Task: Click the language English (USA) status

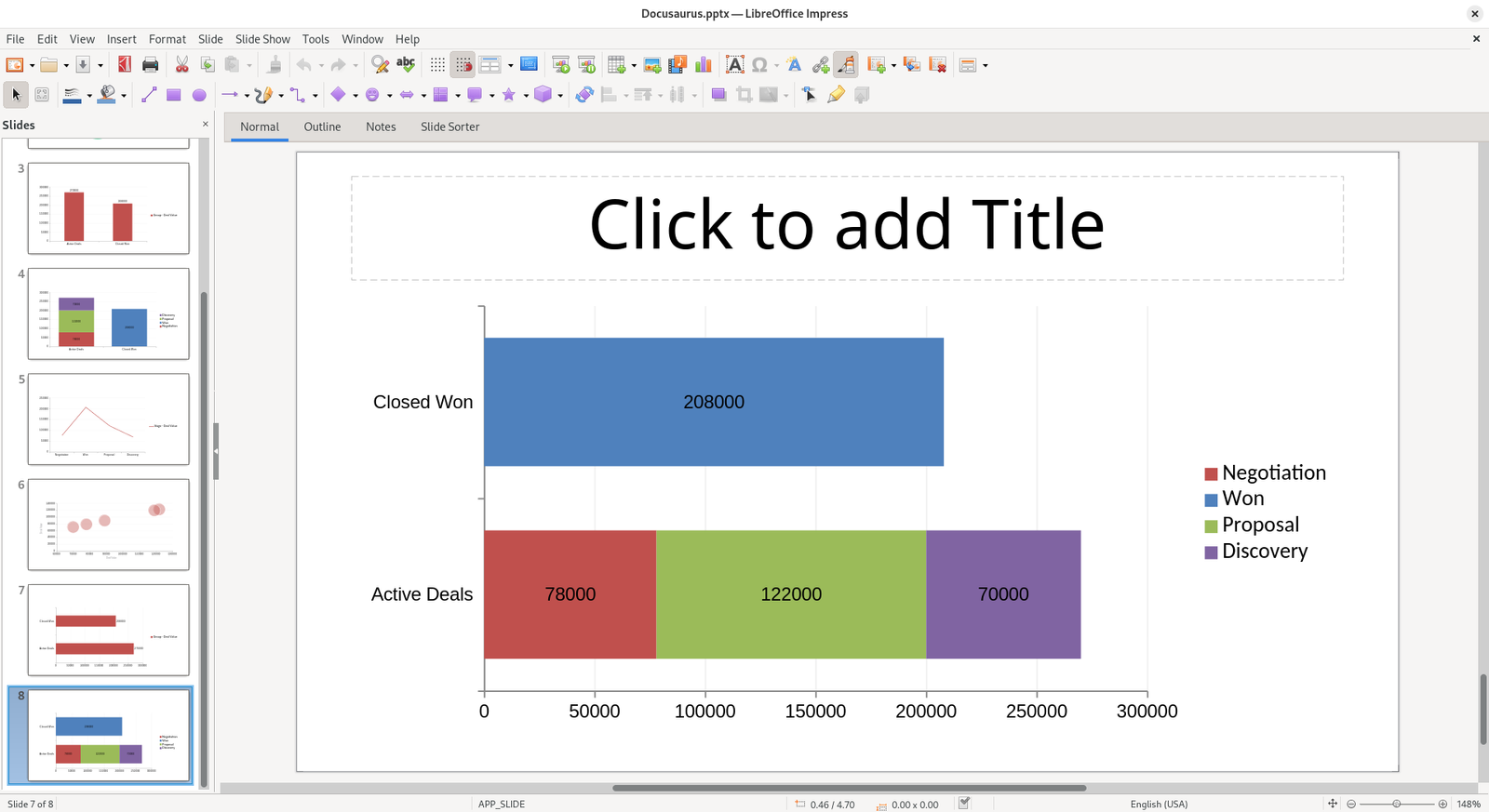Action: pyautogui.click(x=1159, y=804)
